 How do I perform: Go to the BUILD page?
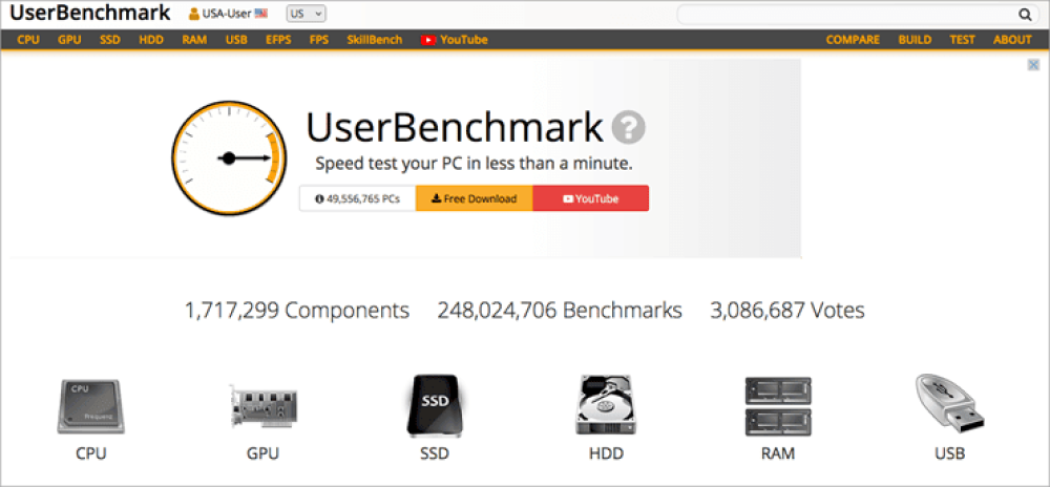(x=915, y=40)
